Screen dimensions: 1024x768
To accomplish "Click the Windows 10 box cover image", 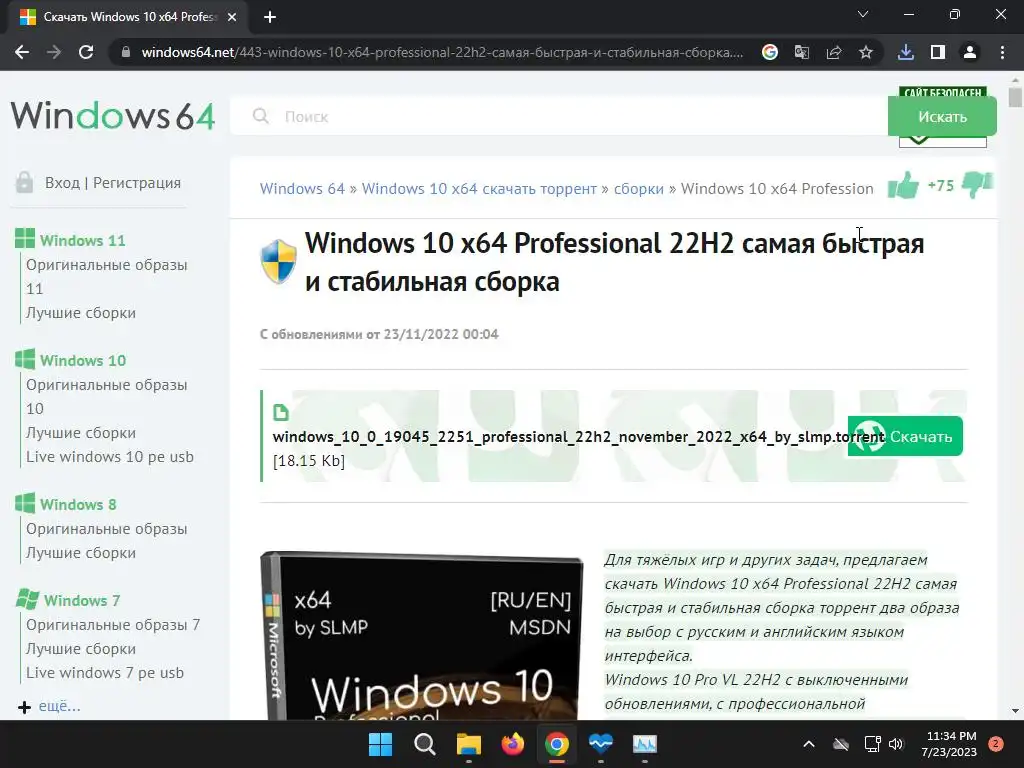I will click(422, 635).
